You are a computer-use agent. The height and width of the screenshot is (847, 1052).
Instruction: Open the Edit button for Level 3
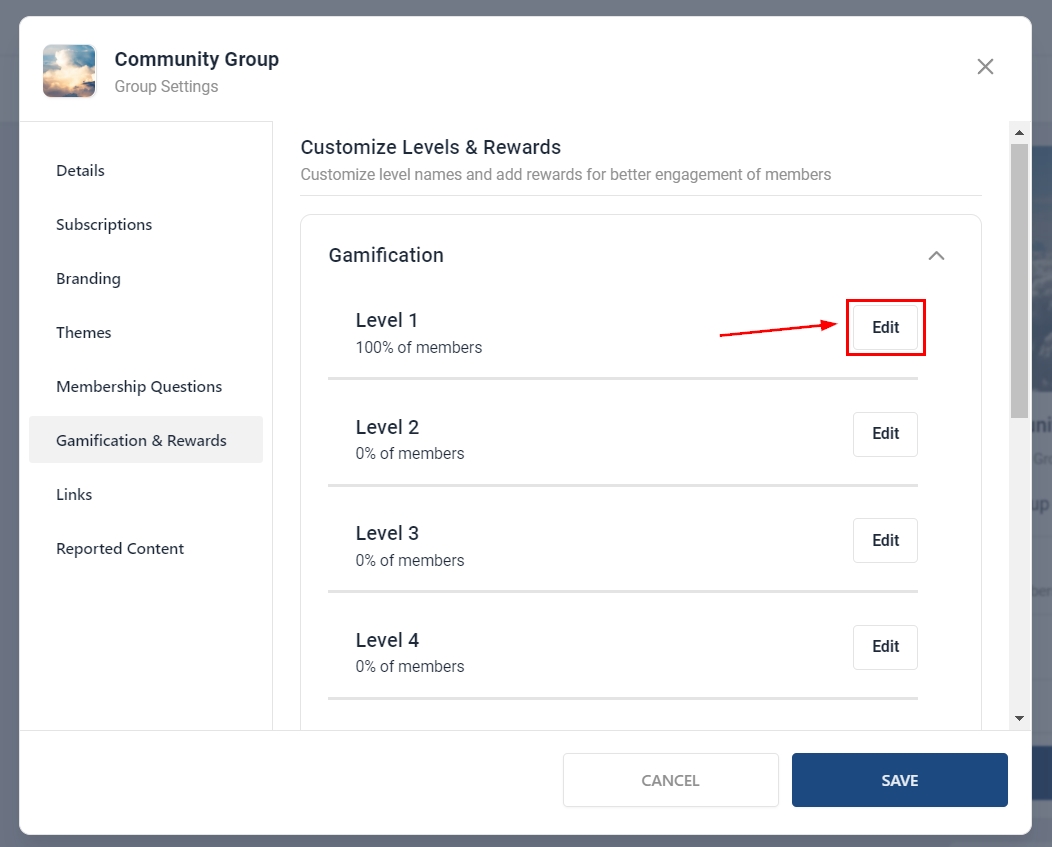(x=885, y=540)
